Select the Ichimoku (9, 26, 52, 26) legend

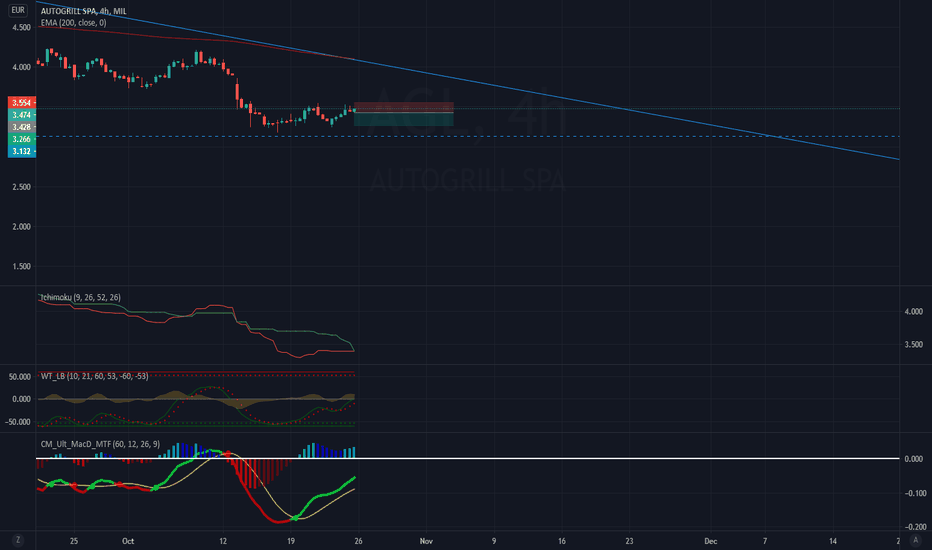click(80, 297)
